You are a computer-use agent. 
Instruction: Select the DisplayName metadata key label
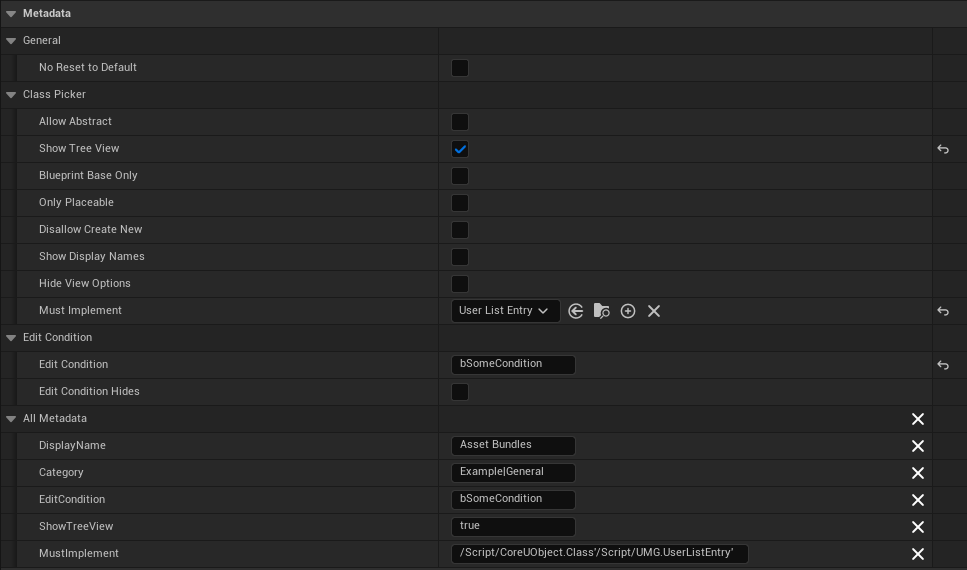point(72,445)
